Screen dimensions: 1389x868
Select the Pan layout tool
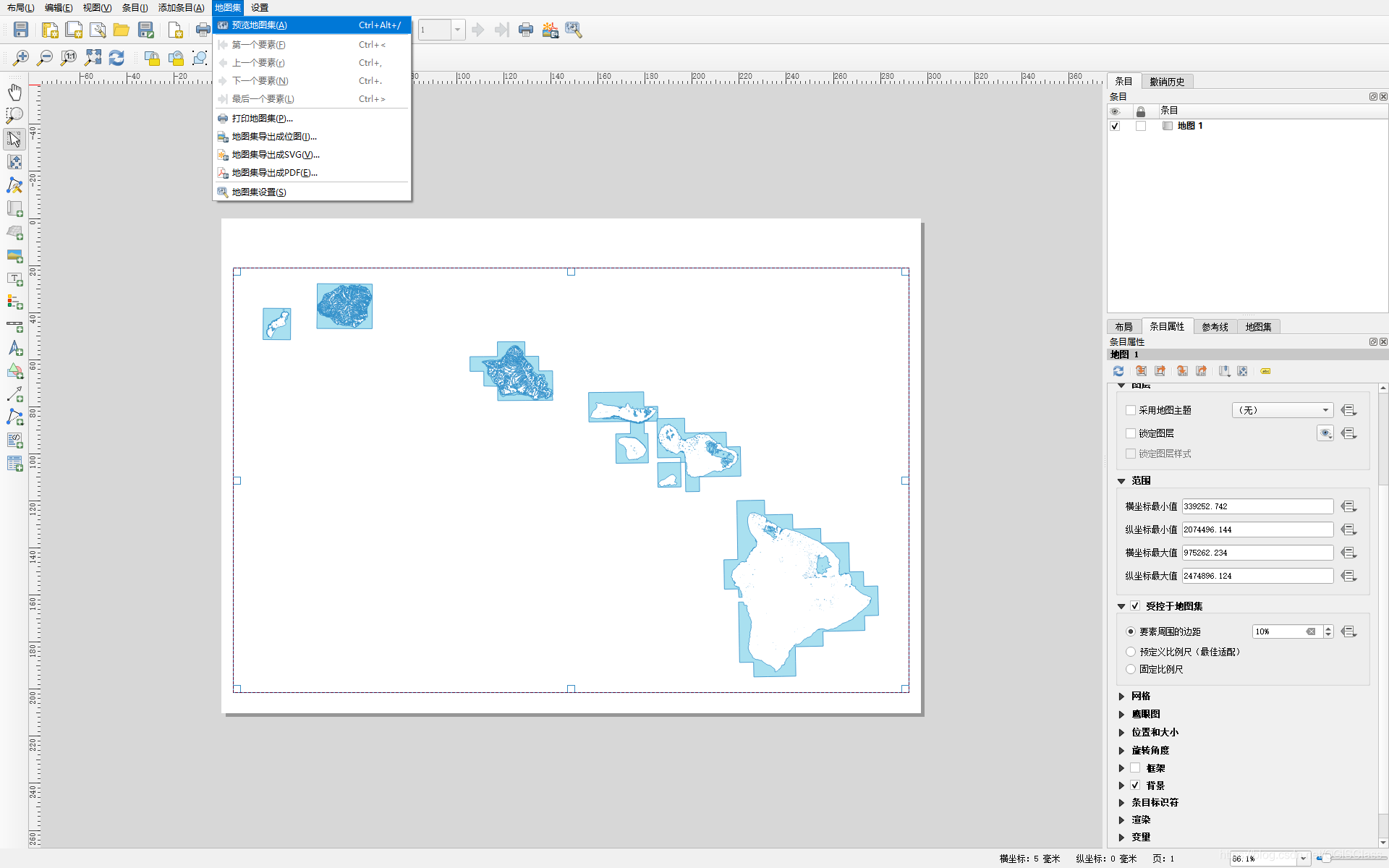click(14, 92)
